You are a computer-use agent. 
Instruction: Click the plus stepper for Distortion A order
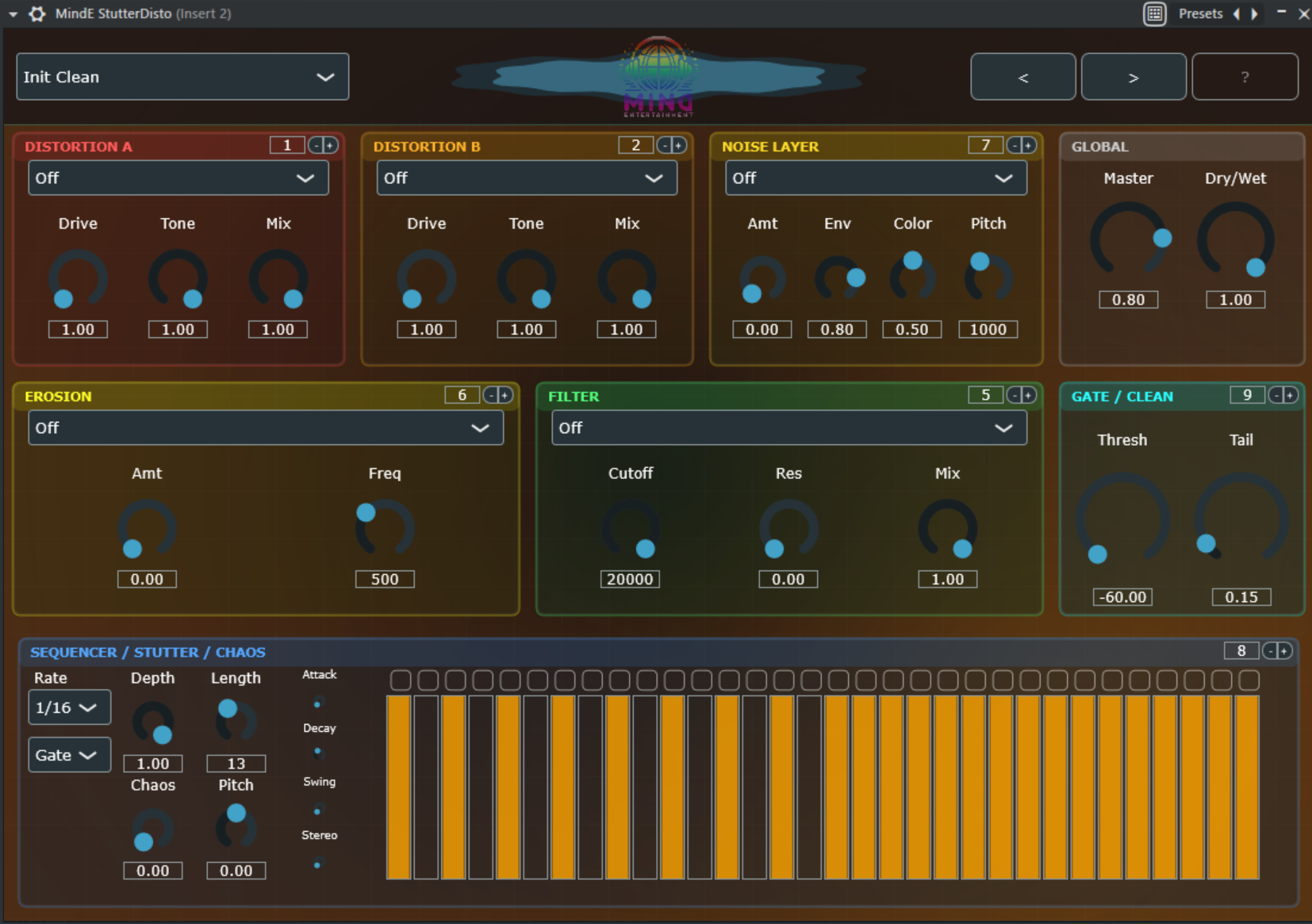point(330,145)
